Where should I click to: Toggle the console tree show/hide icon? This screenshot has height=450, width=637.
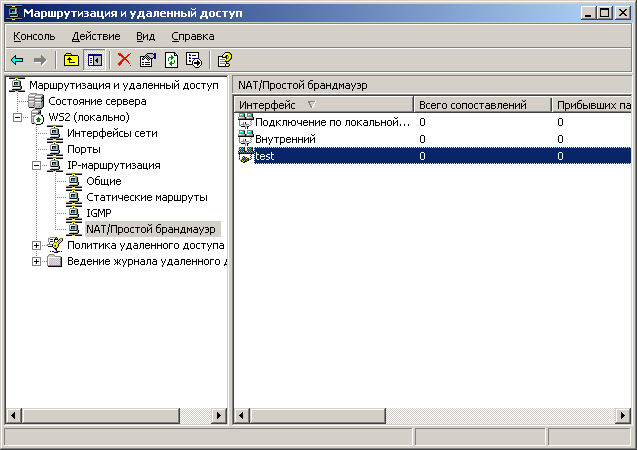point(95,61)
